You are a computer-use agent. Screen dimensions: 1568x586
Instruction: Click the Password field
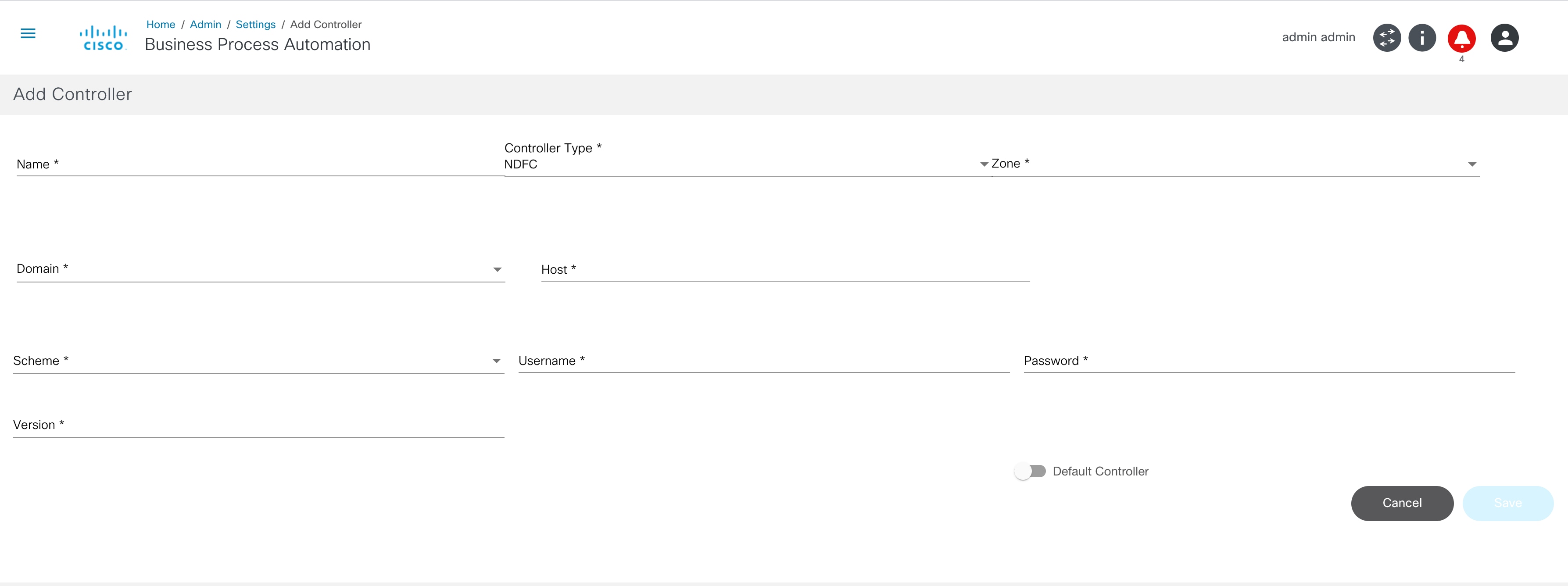1268,361
